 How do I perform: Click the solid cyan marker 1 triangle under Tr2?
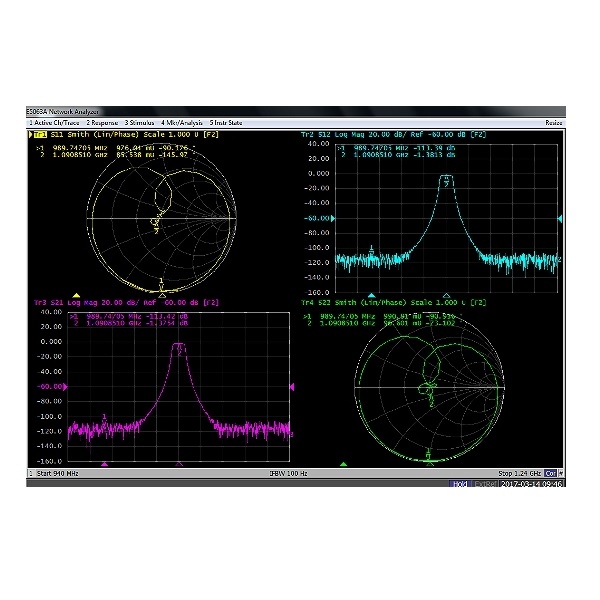372,295
